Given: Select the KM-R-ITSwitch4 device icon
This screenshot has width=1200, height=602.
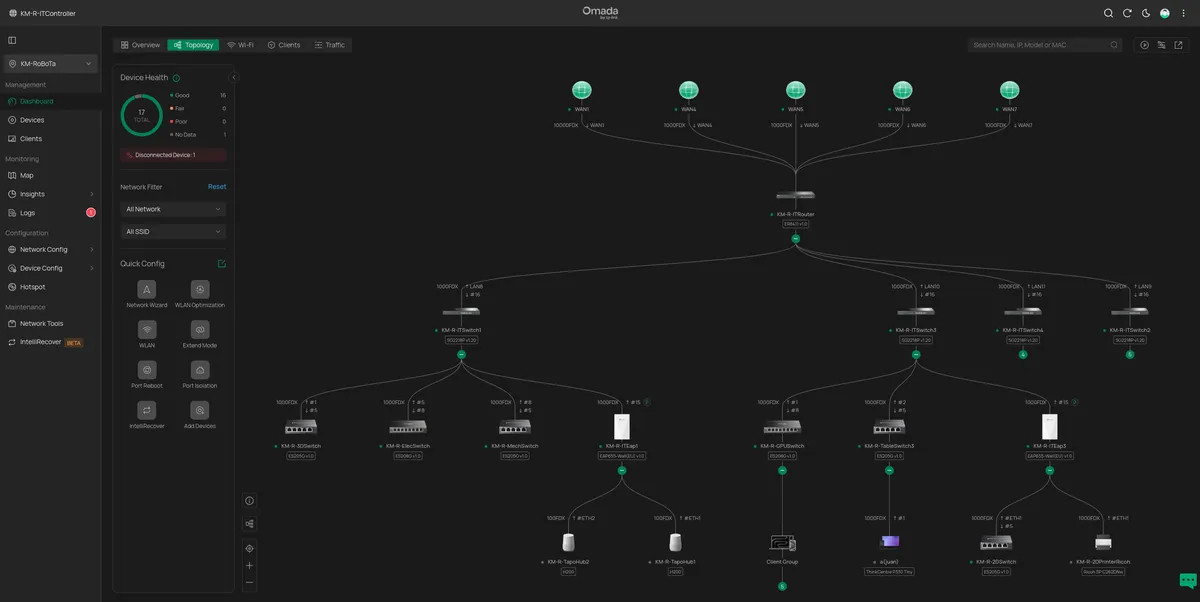Looking at the screenshot, I should click(1022, 311).
